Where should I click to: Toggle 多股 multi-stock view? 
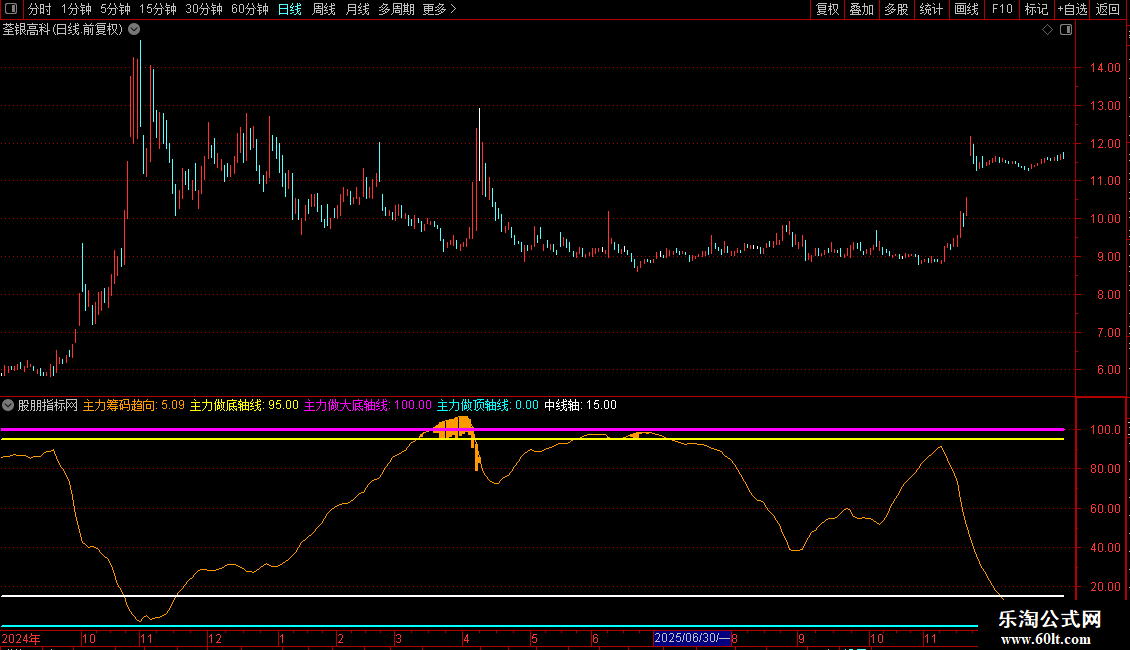[896, 9]
